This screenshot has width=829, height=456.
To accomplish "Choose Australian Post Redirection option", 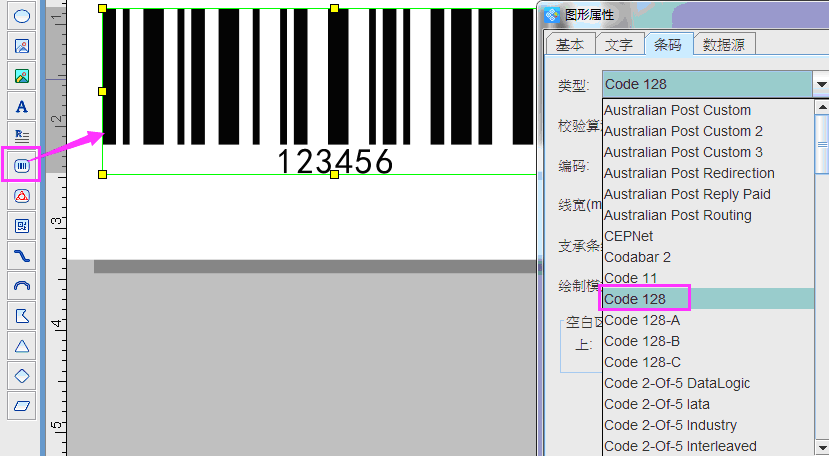I will coord(708,173).
